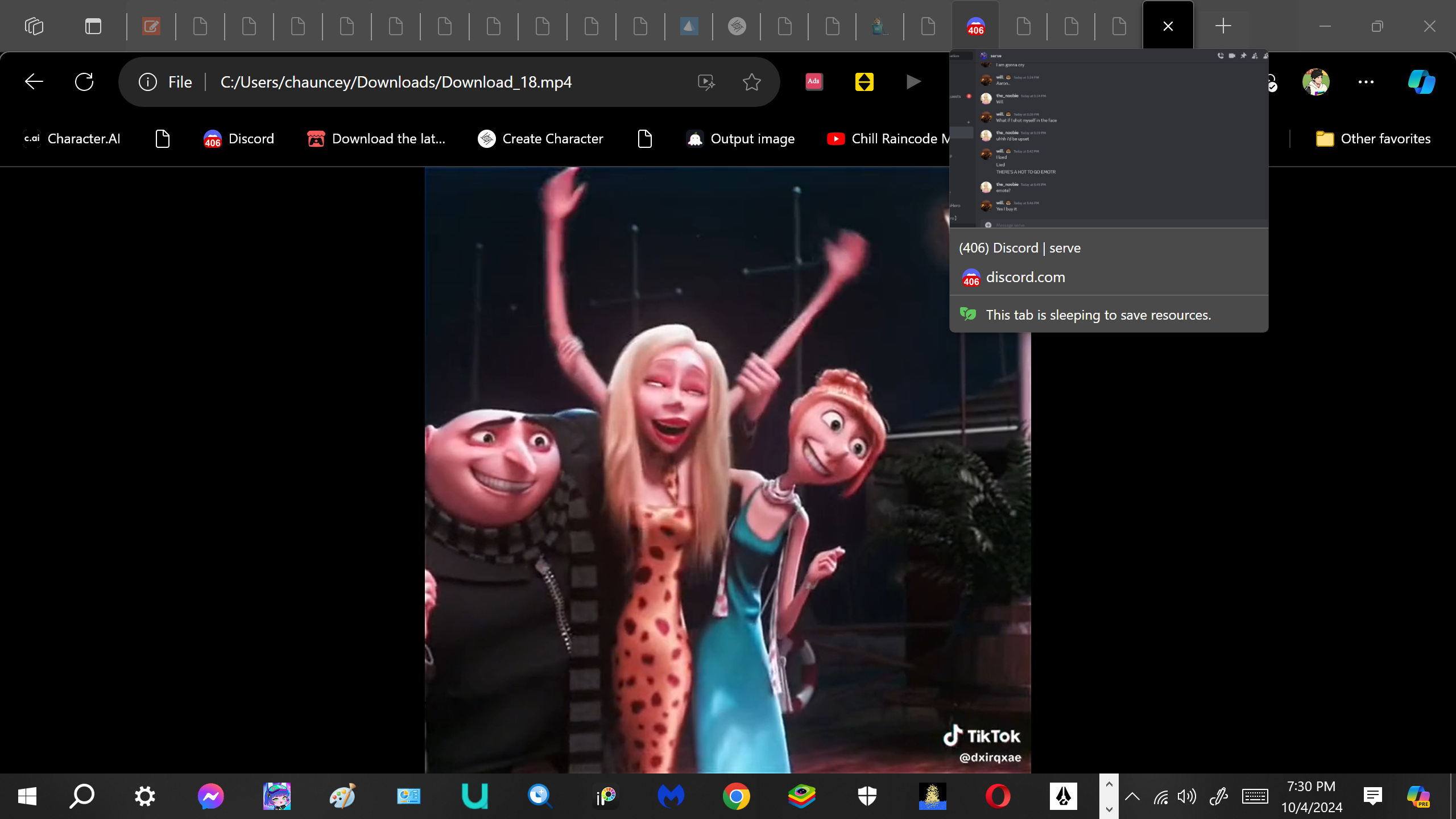The height and width of the screenshot is (819, 1456).
Task: Open Copilot PRE icon in taskbar corner
Action: tap(1418, 796)
